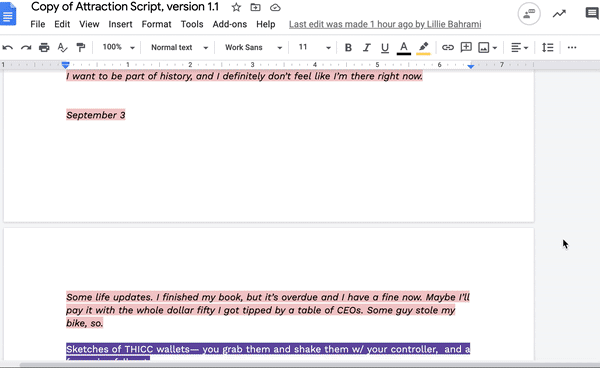Screen dimensions: 600x368
Task: Open the Tools menu
Action: [x=192, y=24]
